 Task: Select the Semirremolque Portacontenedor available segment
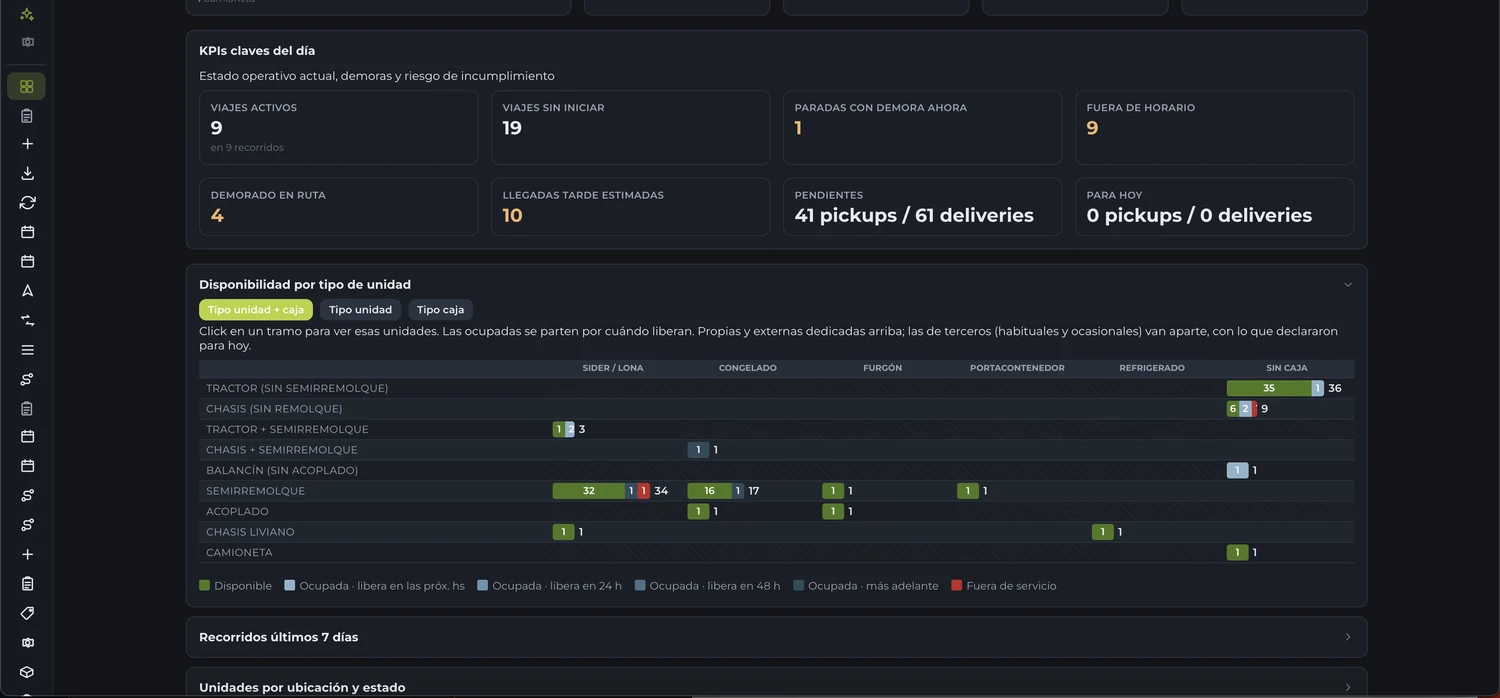(968, 491)
